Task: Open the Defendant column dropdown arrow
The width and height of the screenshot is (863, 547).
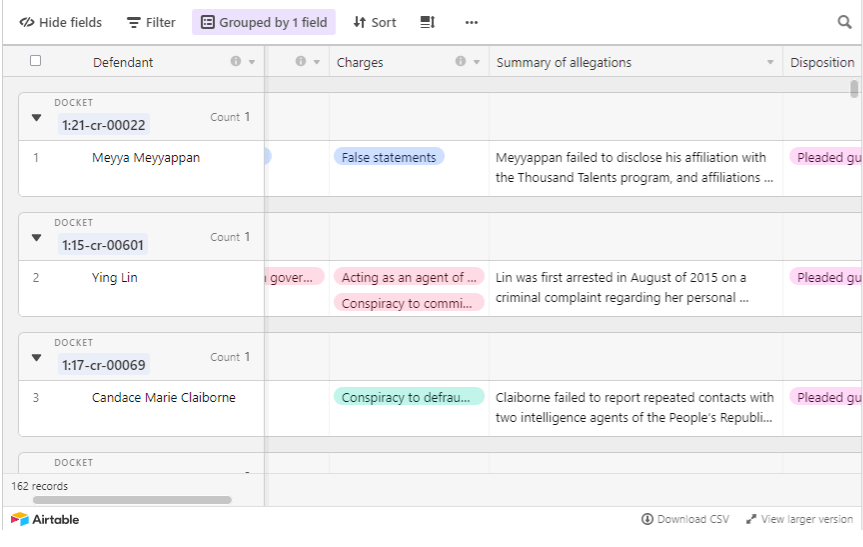Action: point(252,62)
